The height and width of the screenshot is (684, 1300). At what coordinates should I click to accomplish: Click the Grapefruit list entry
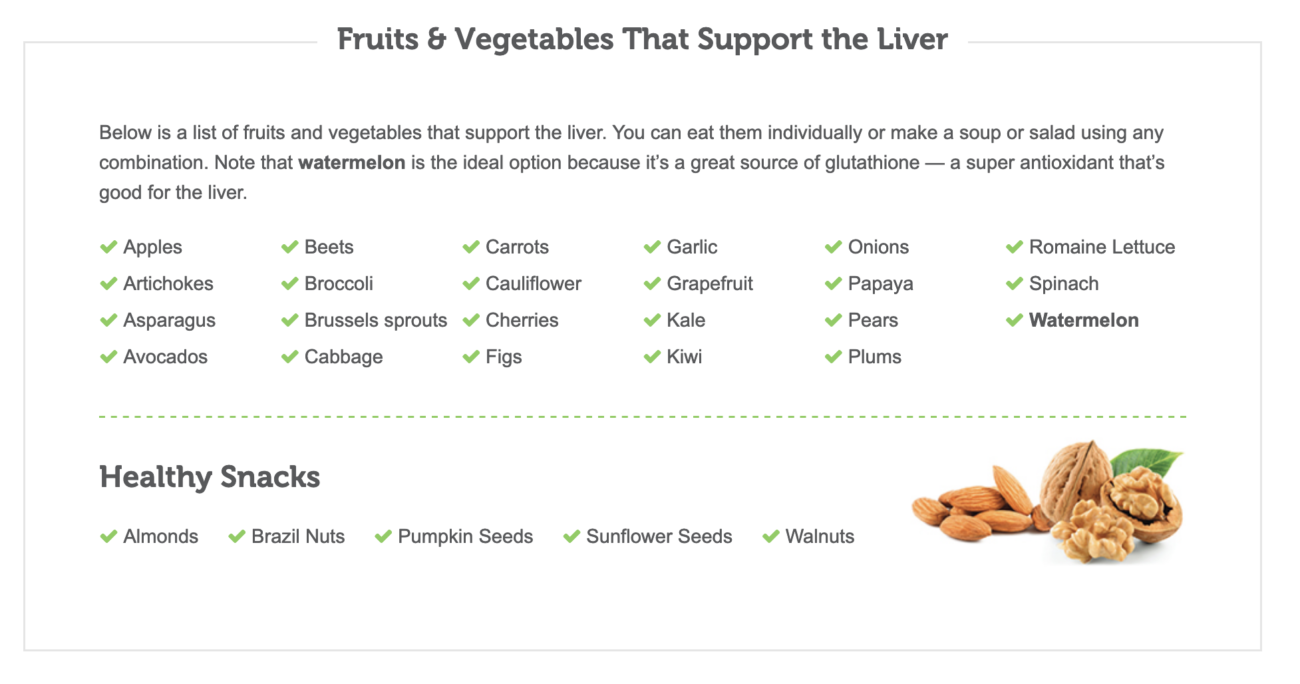pyautogui.click(x=709, y=284)
